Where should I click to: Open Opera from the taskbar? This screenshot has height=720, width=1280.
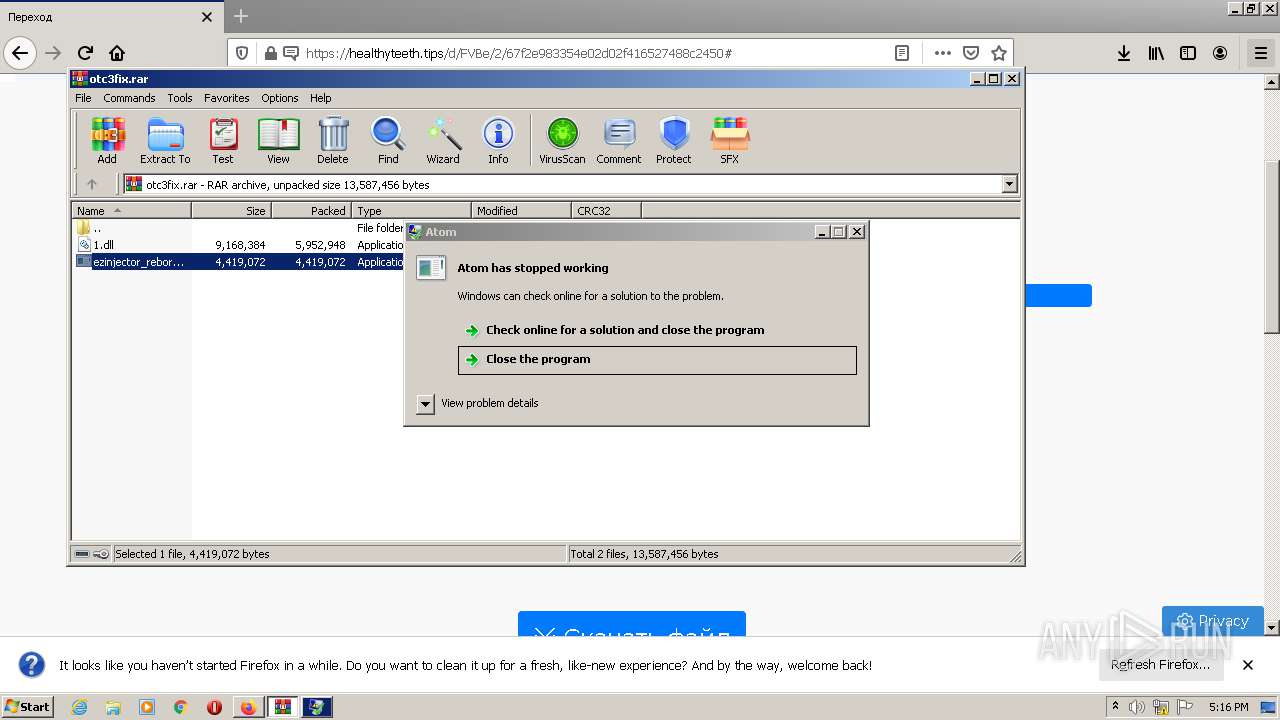pyautogui.click(x=214, y=707)
